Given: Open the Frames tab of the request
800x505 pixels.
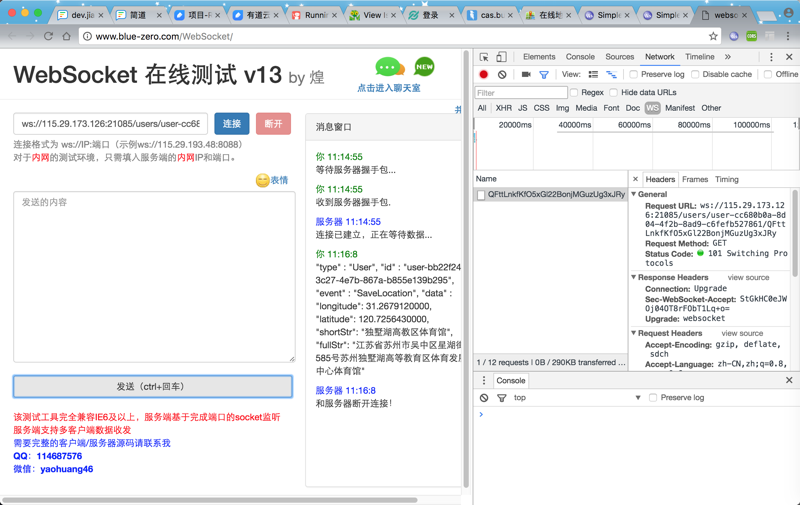Looking at the screenshot, I should (695, 180).
